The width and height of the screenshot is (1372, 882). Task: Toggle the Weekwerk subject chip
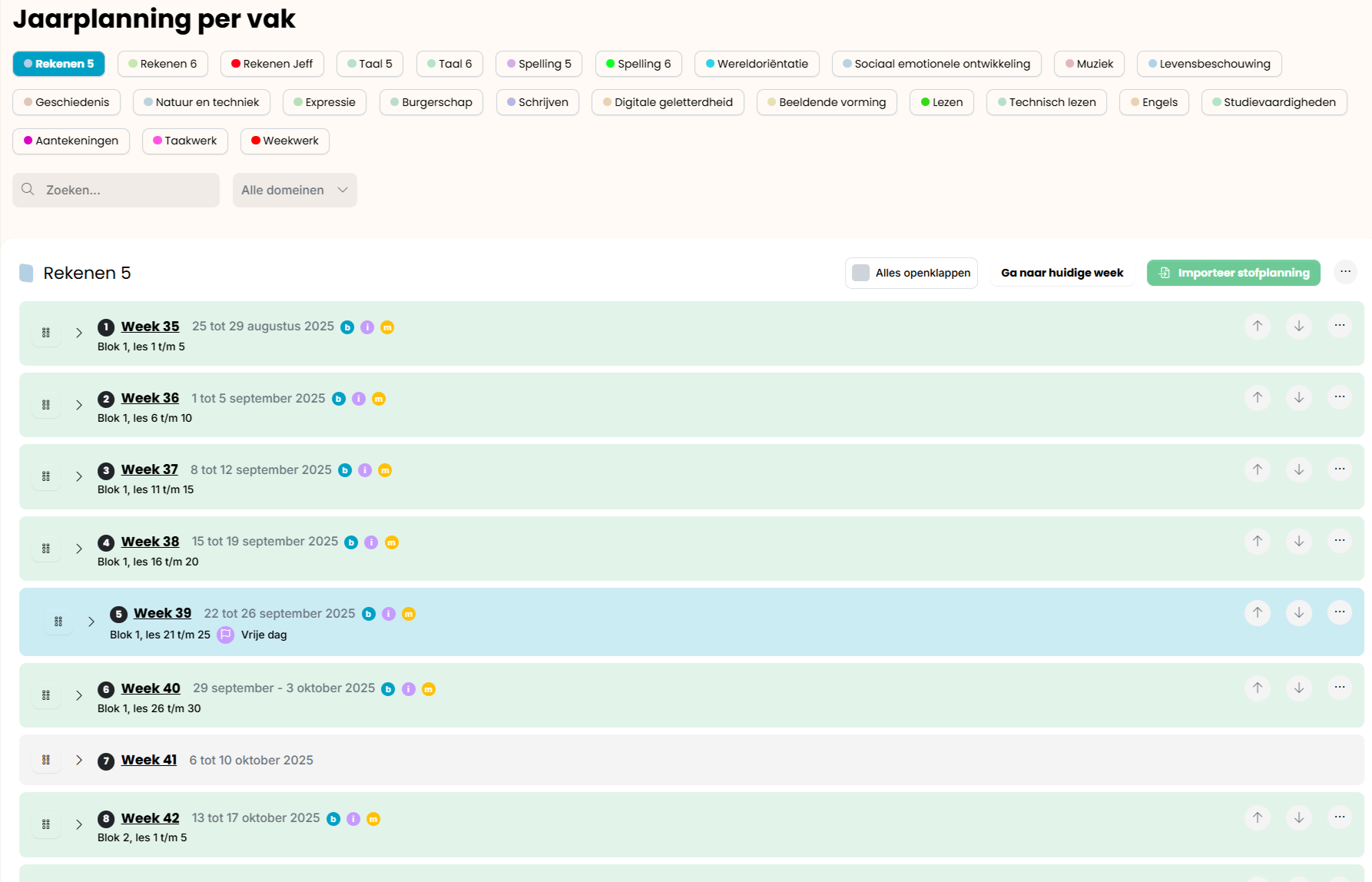tap(284, 141)
